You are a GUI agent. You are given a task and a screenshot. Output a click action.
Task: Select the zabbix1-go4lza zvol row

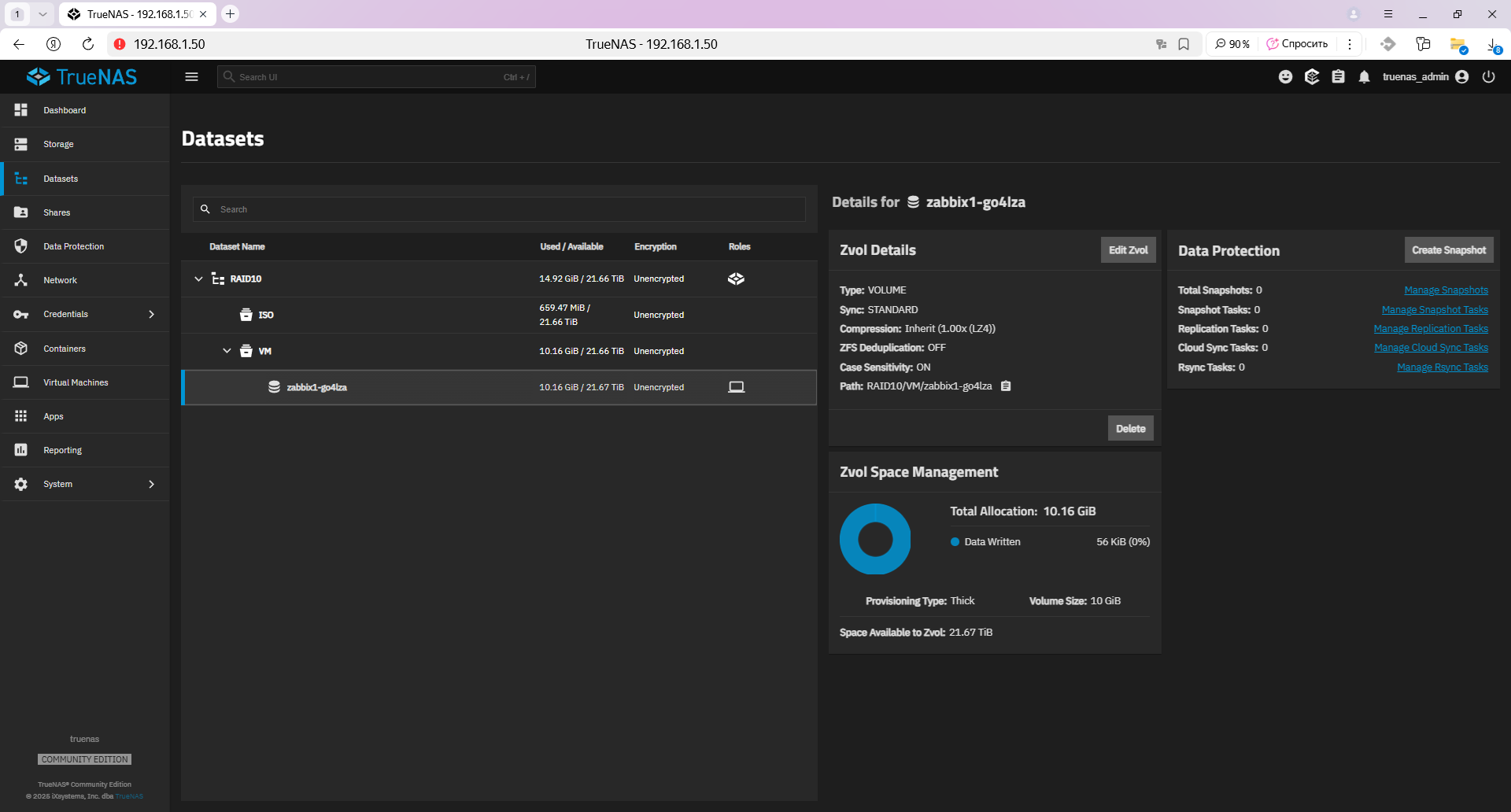(x=499, y=387)
